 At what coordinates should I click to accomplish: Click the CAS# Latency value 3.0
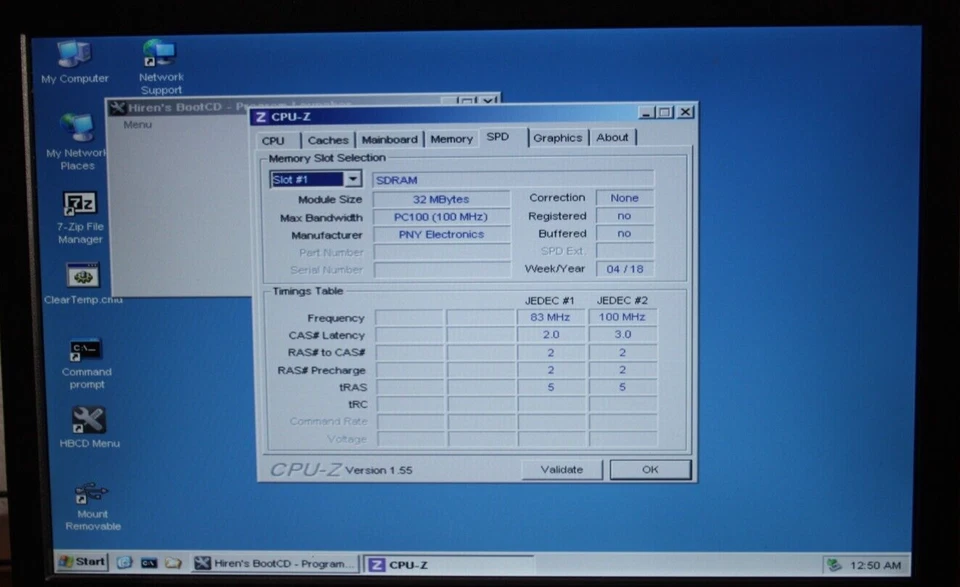pyautogui.click(x=622, y=334)
